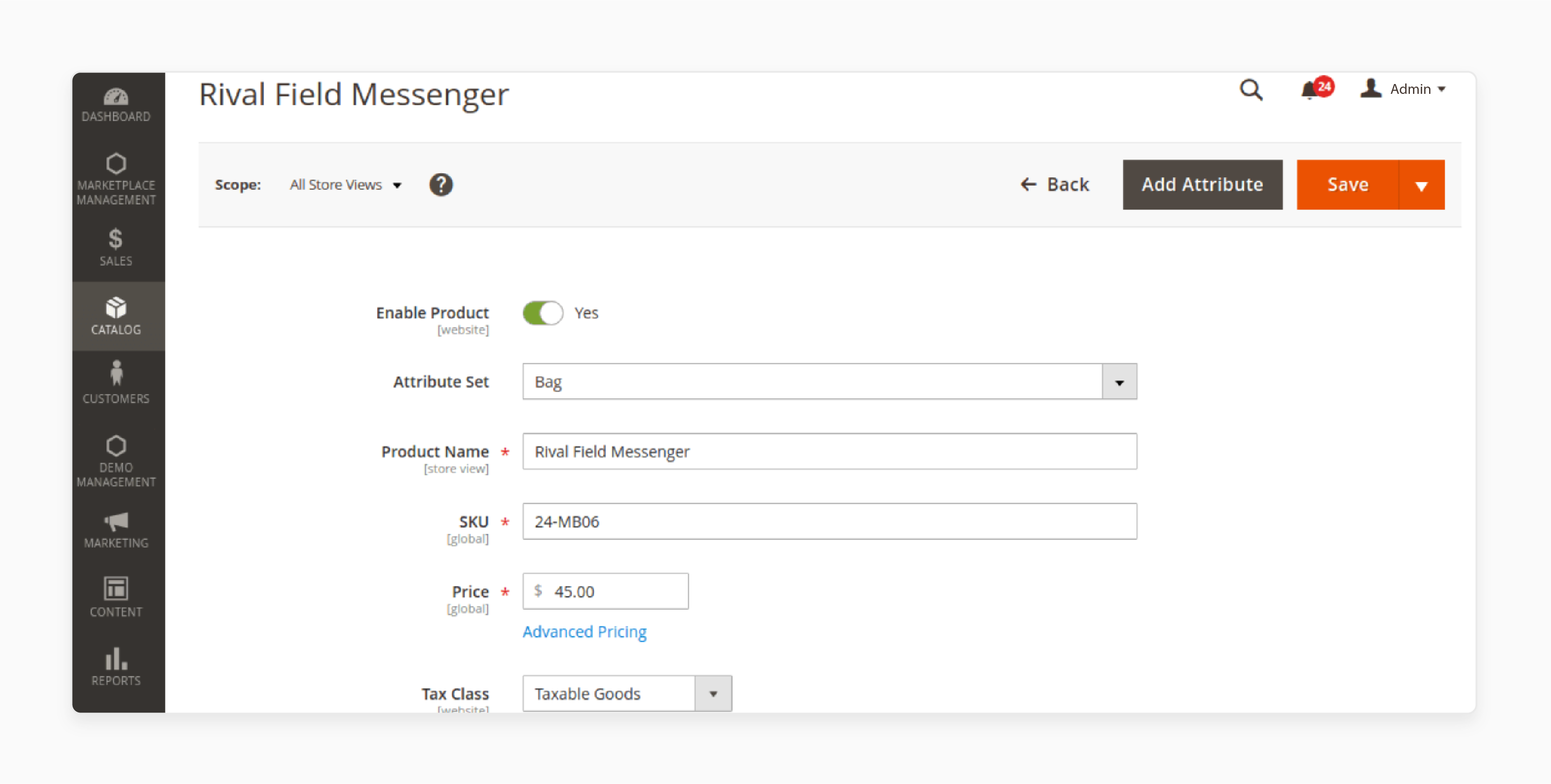This screenshot has width=1551, height=784.
Task: Click the Add Attribute button
Action: click(1202, 185)
